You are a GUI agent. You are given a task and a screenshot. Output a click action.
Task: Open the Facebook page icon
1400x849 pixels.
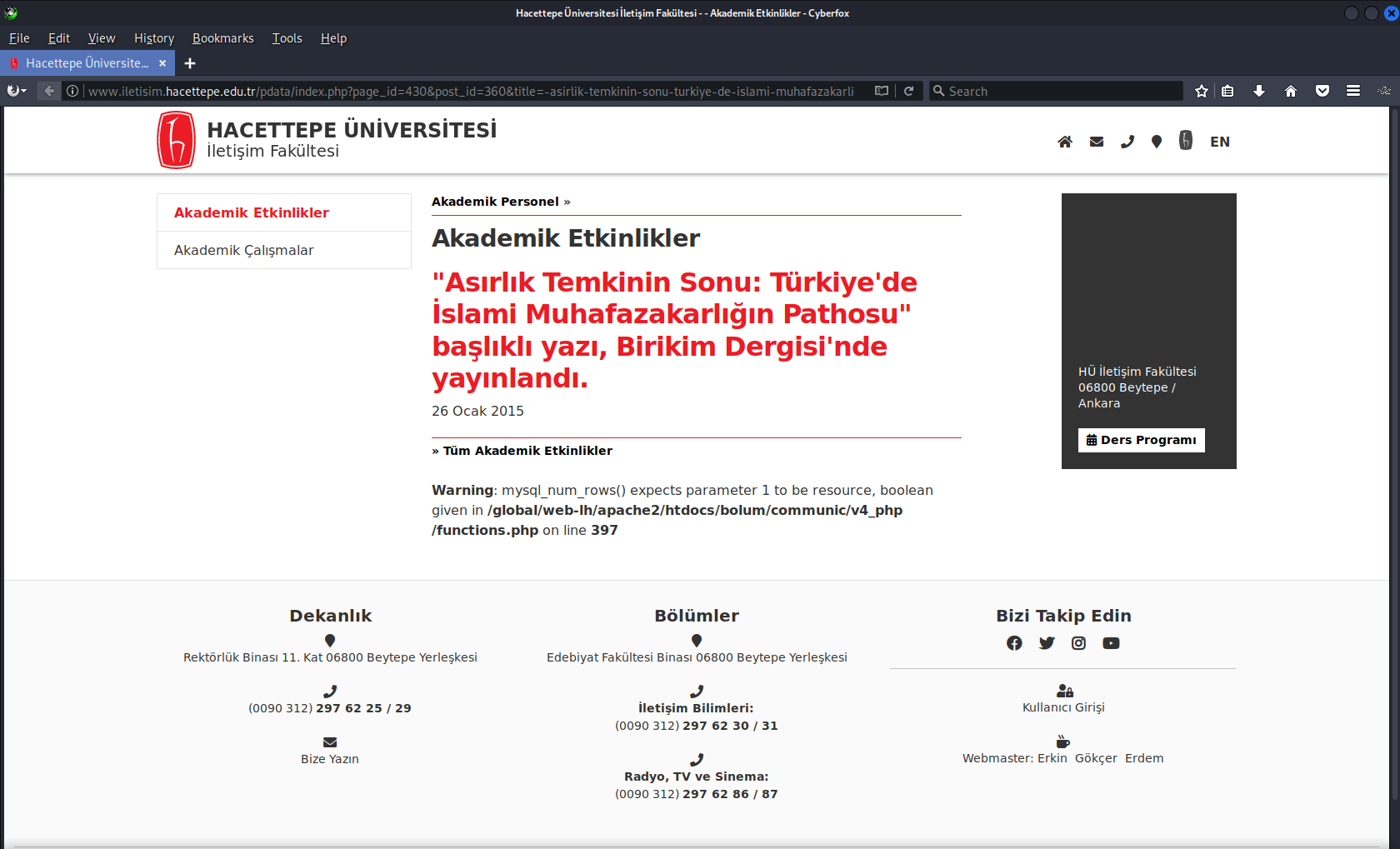tap(1014, 643)
